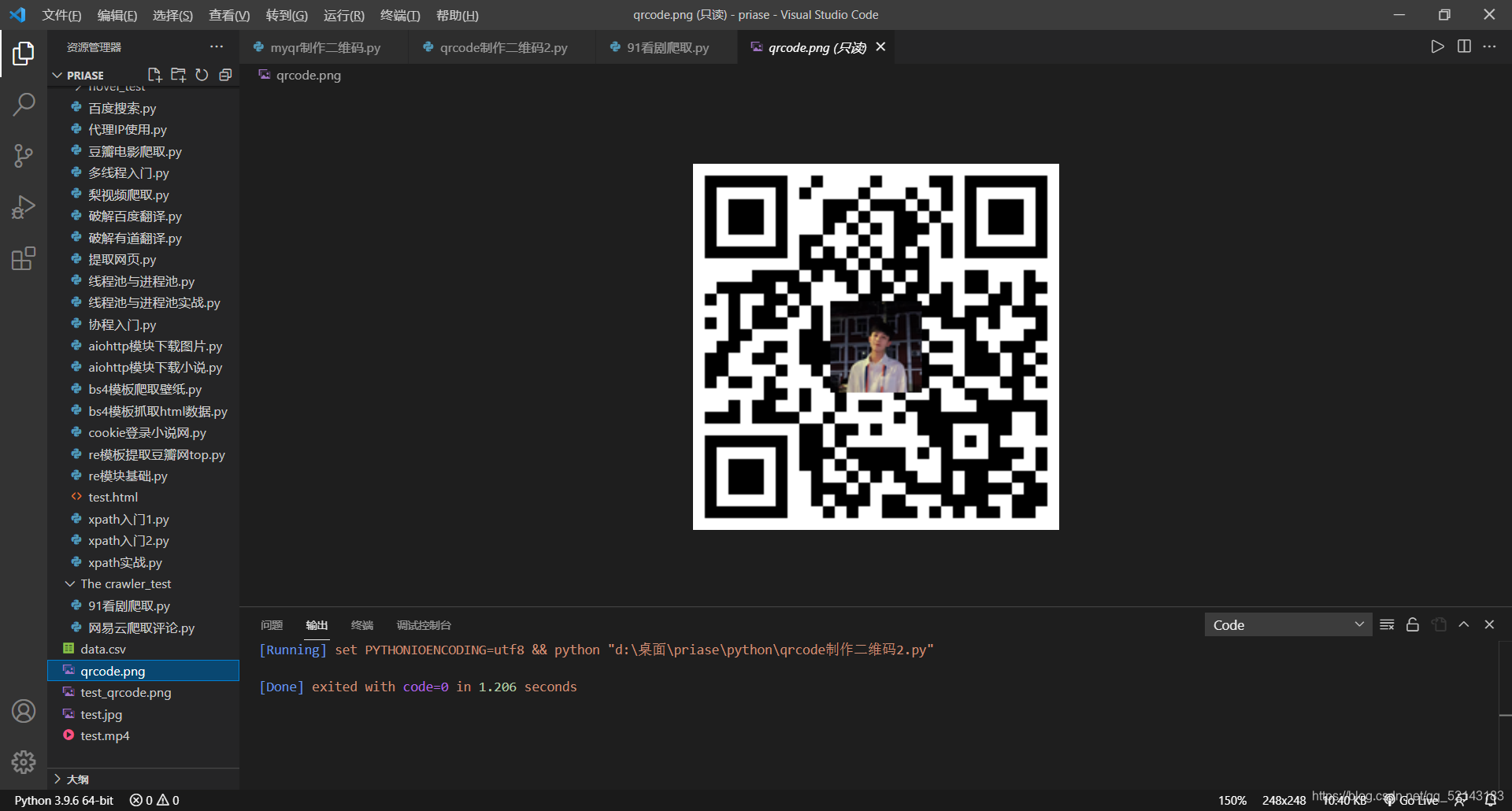Click the errors and warnings status indicator
Viewport: 1512px width, 811px height.
click(154, 800)
